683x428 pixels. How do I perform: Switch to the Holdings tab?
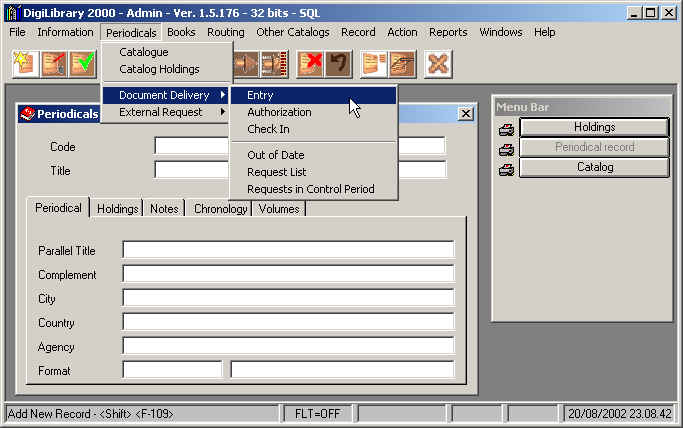[118, 209]
